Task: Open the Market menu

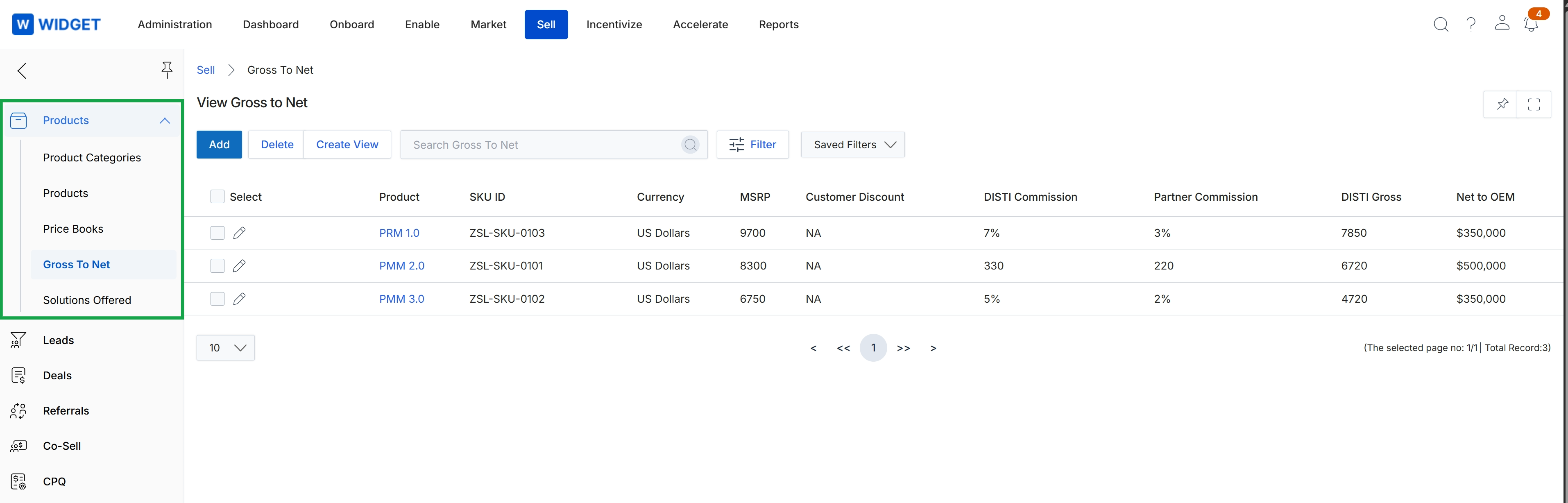Action: [x=488, y=24]
